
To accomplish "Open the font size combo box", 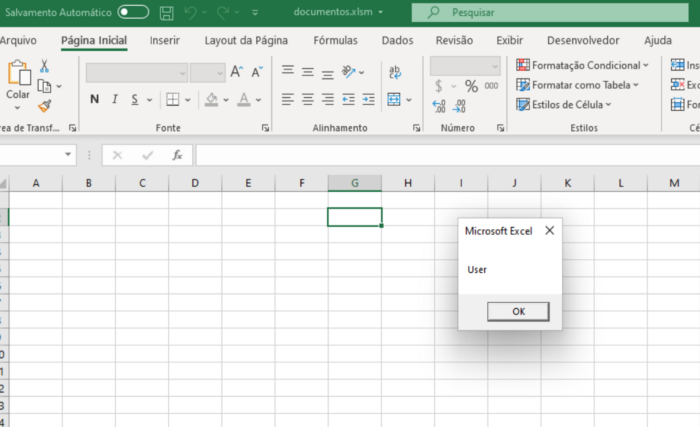I will [208, 73].
